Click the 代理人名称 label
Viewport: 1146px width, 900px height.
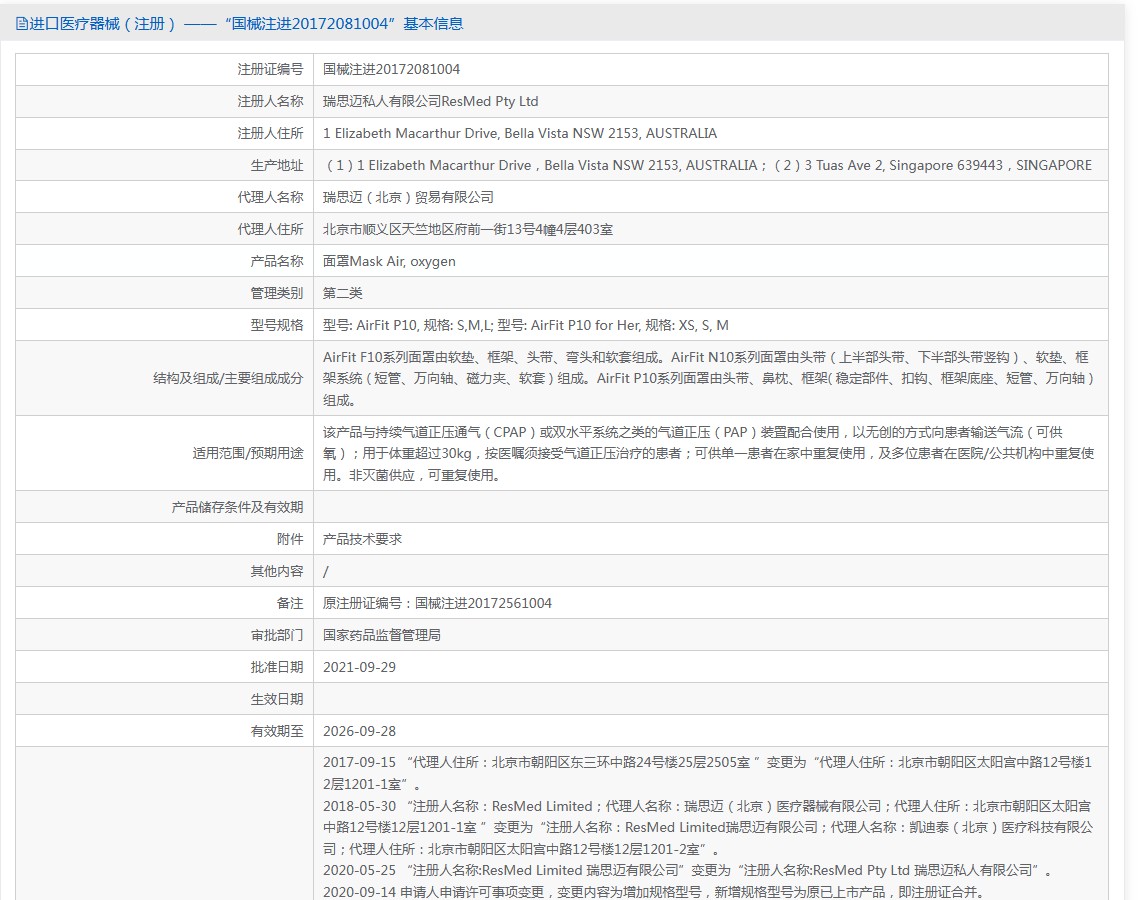tap(270, 197)
